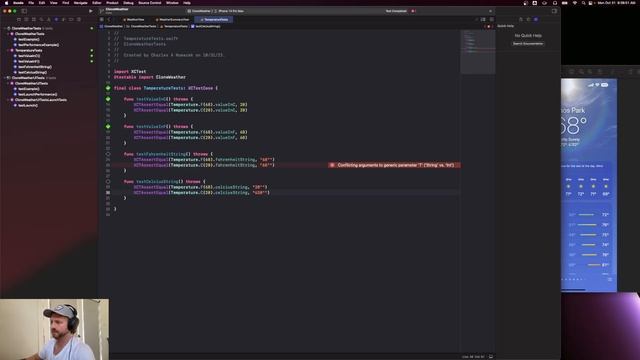Image resolution: width=640 pixels, height=360 pixels.
Task: Collapse the CloneWeatherUITests bundle
Action: coord(5,78)
